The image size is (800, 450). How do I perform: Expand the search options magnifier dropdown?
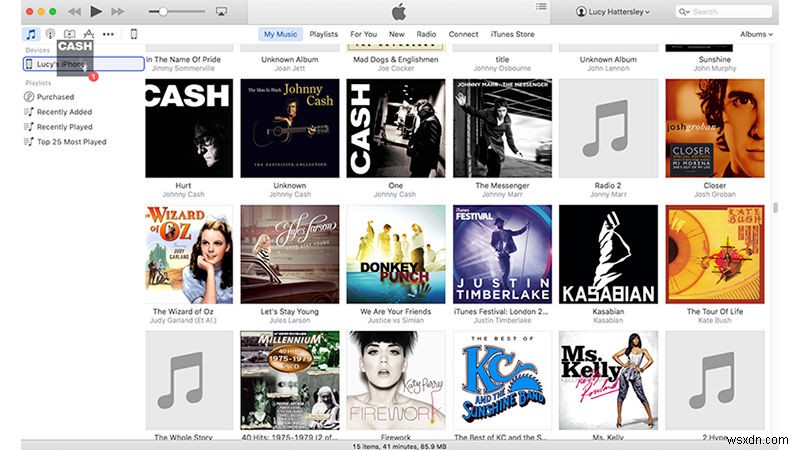click(x=685, y=12)
